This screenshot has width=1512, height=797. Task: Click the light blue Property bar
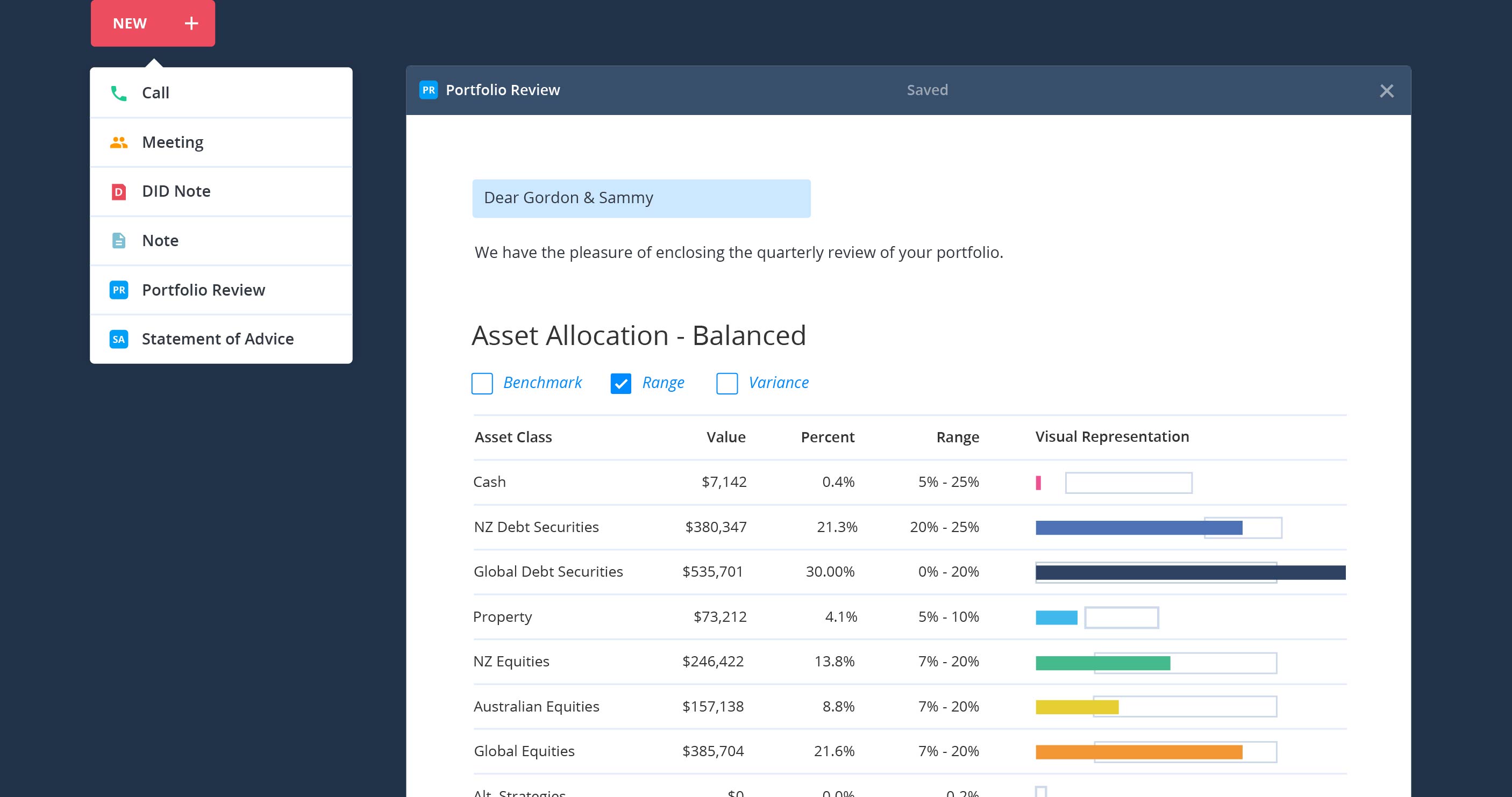pos(1057,618)
